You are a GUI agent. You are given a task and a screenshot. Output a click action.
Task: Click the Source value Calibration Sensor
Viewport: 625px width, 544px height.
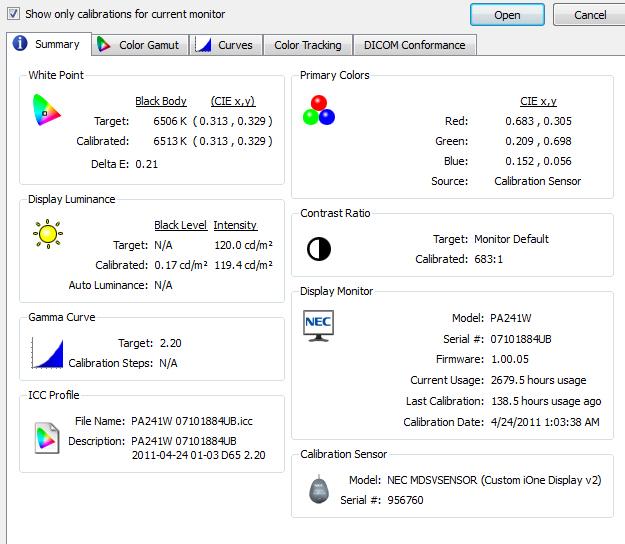[x=537, y=181]
